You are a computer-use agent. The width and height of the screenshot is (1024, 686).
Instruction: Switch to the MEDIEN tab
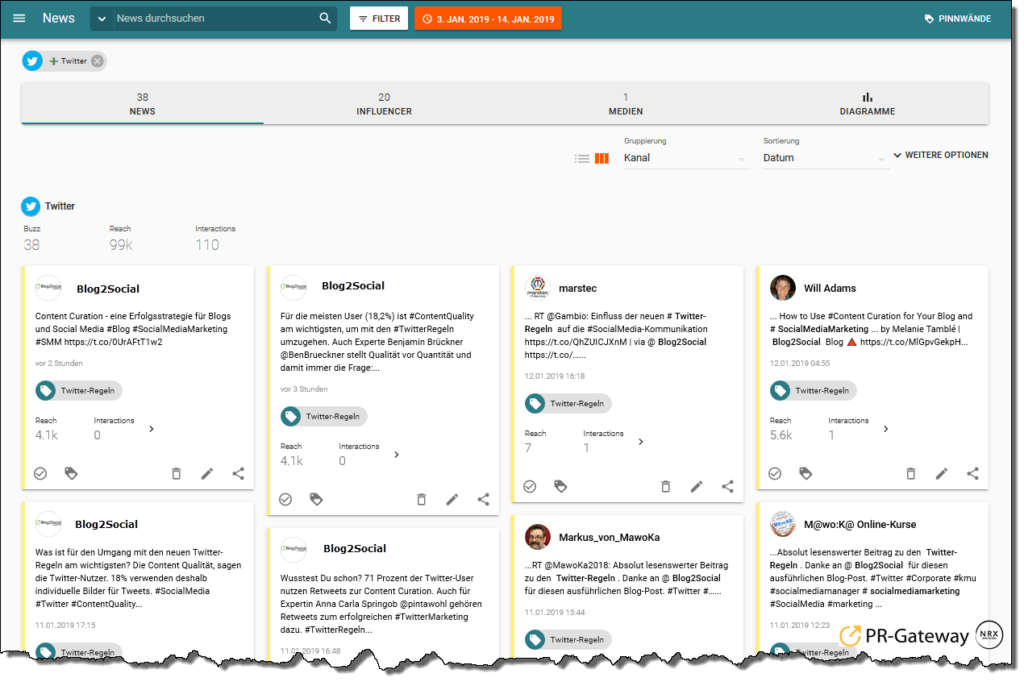[x=626, y=104]
